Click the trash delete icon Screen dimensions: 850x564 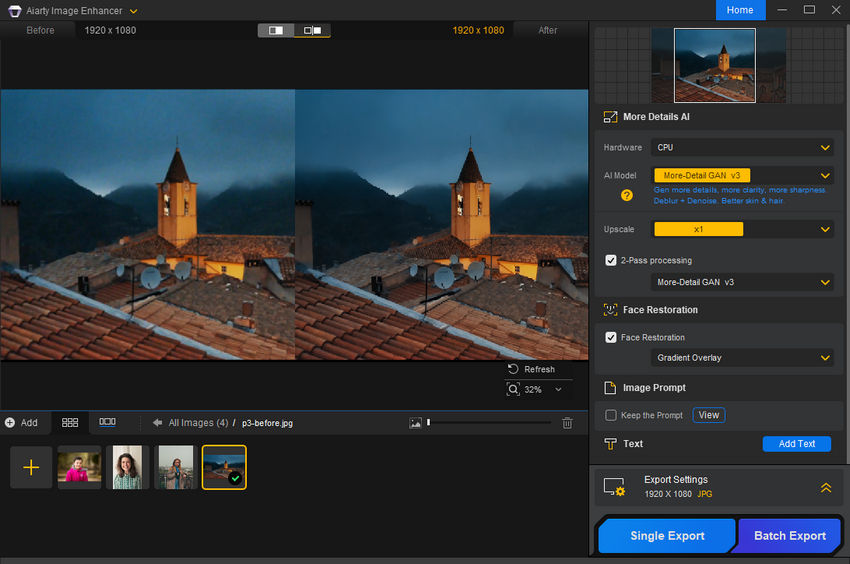(x=567, y=423)
